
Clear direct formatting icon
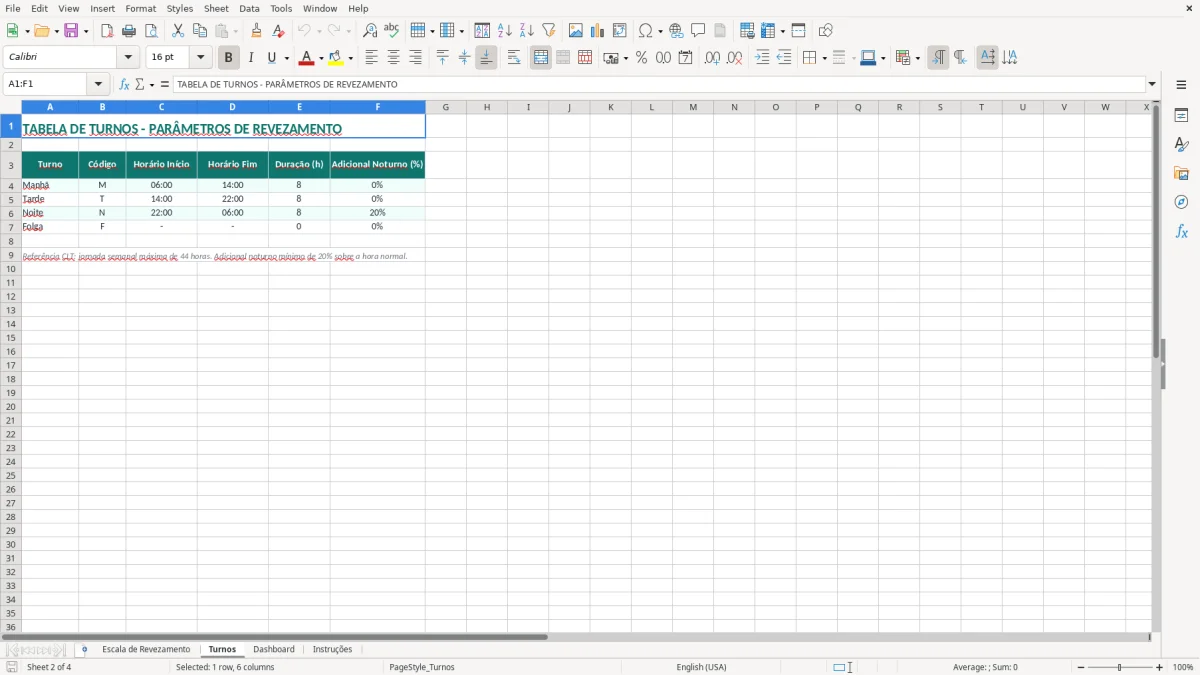point(279,31)
